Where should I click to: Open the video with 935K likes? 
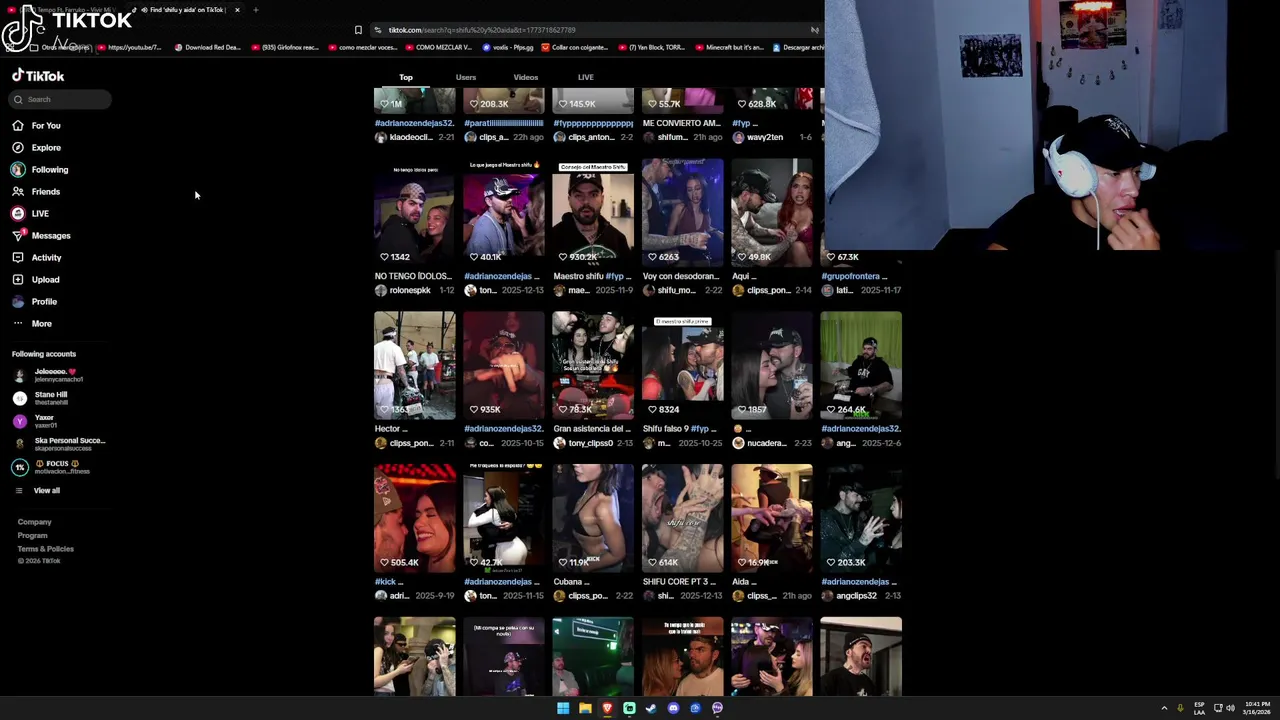[x=504, y=364]
